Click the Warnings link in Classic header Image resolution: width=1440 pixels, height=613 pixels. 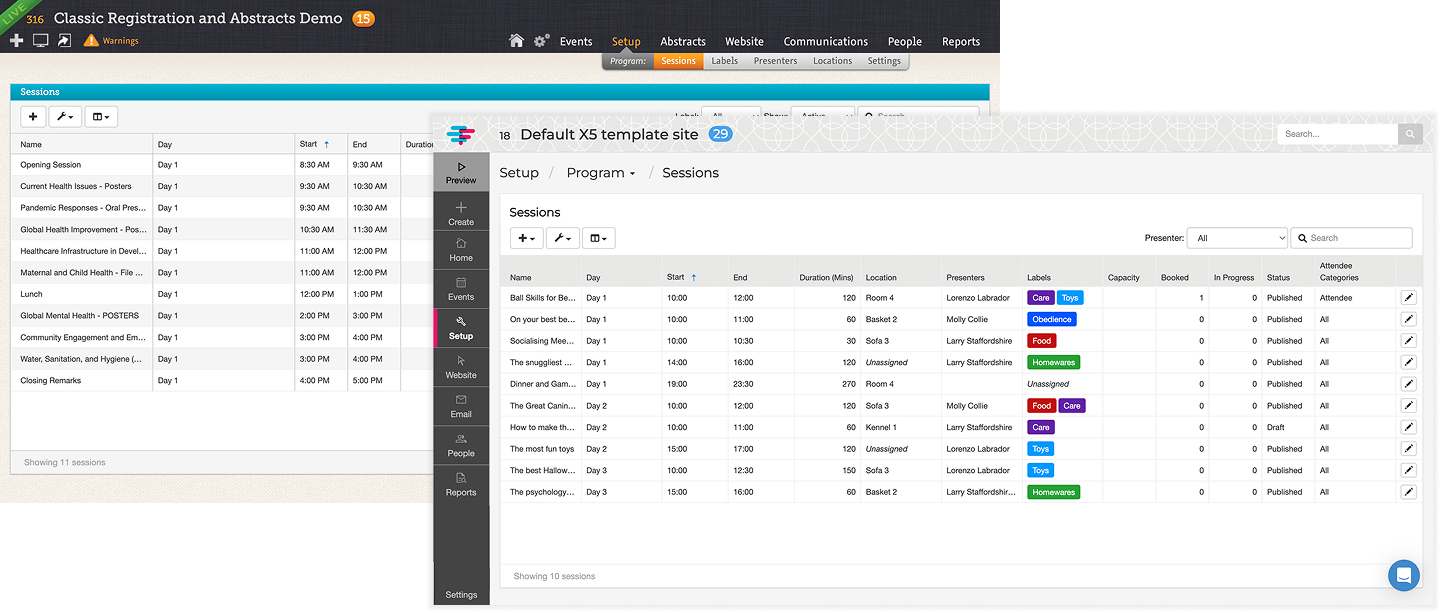tap(119, 41)
